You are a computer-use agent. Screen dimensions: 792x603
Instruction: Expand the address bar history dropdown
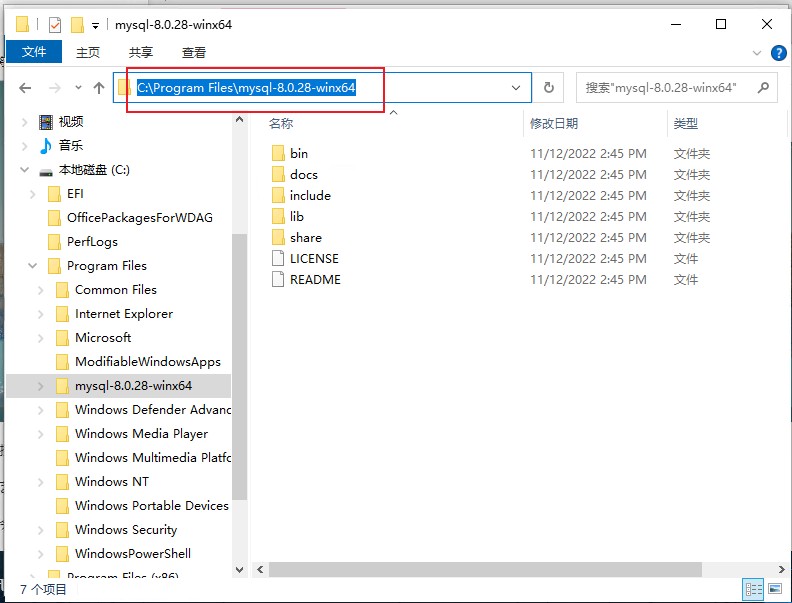516,88
